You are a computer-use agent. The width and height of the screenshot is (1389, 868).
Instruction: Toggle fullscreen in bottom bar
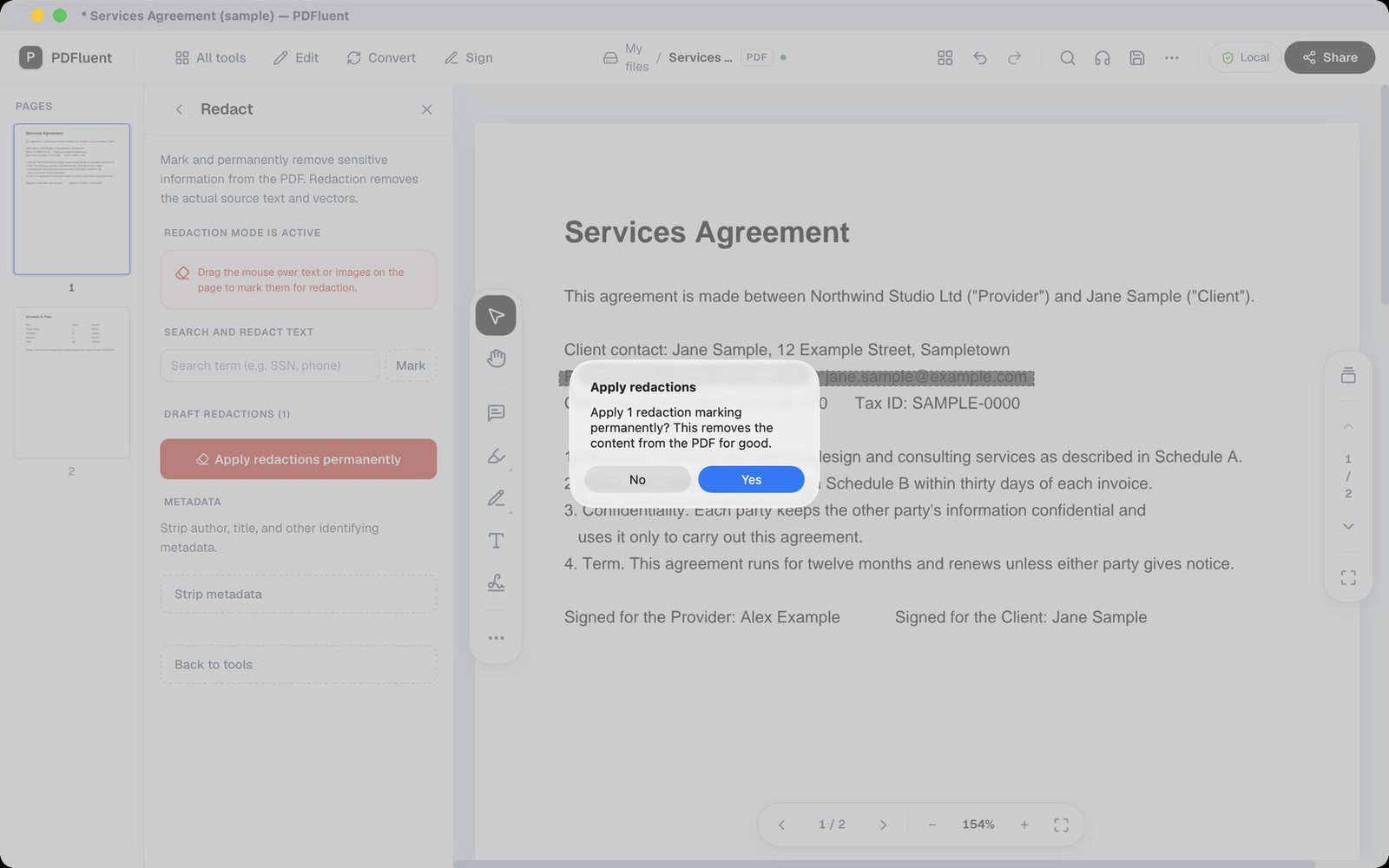tap(1061, 825)
